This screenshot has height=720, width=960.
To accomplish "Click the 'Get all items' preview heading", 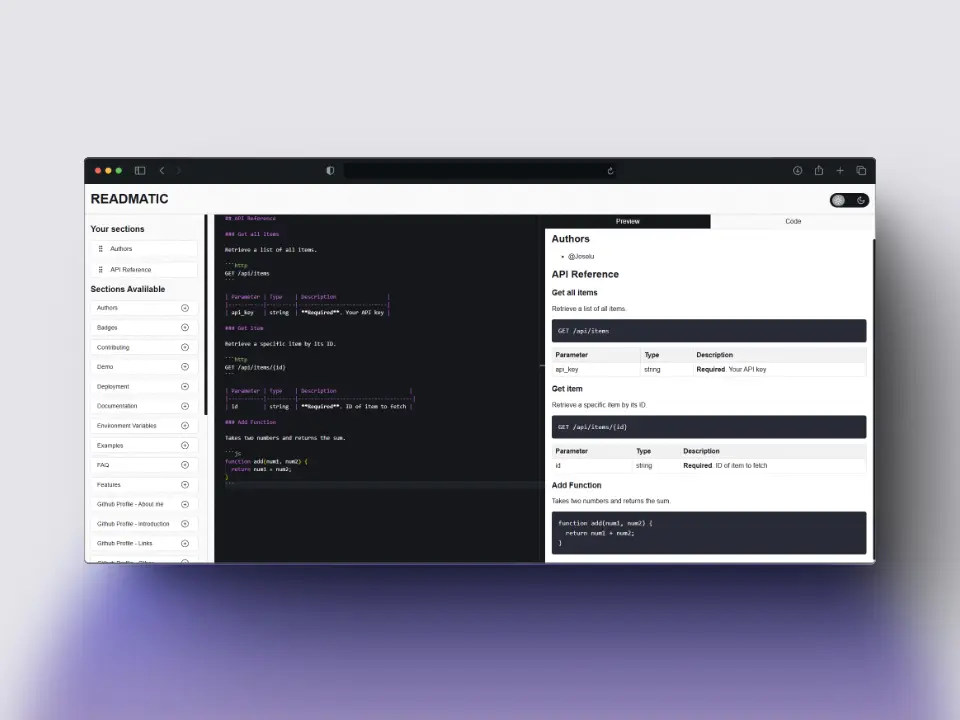I will tap(574, 293).
